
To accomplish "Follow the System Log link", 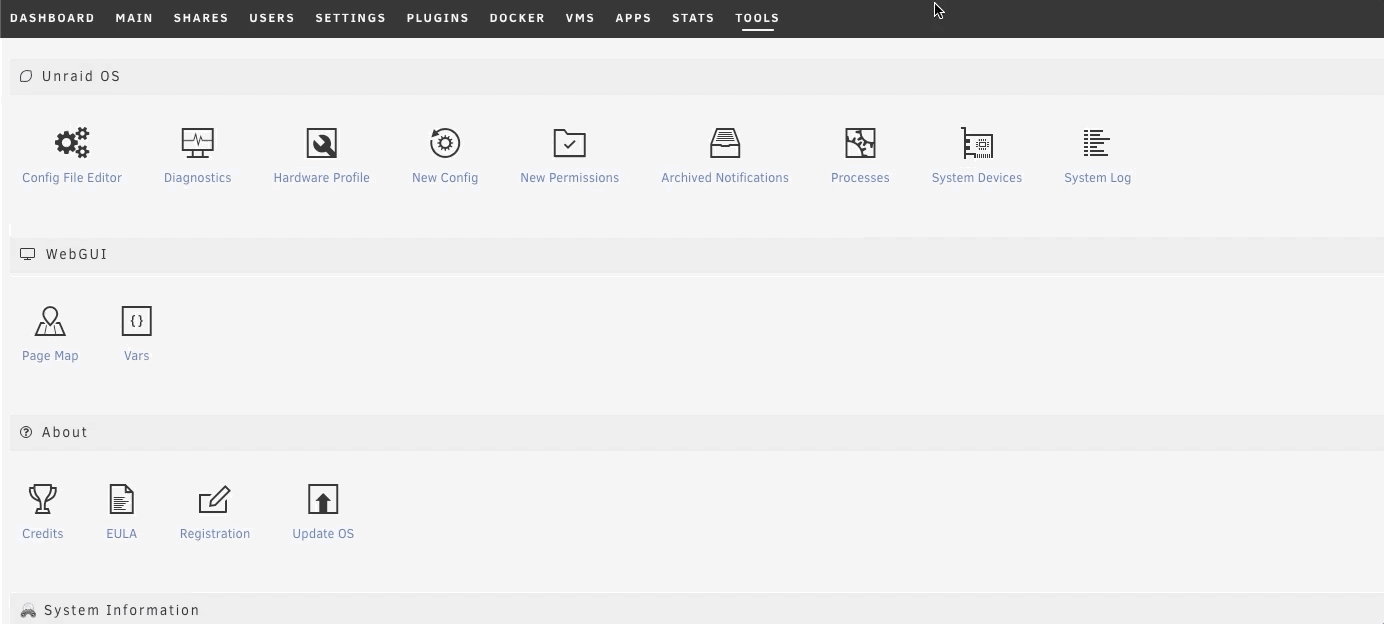I will click(x=1097, y=178).
